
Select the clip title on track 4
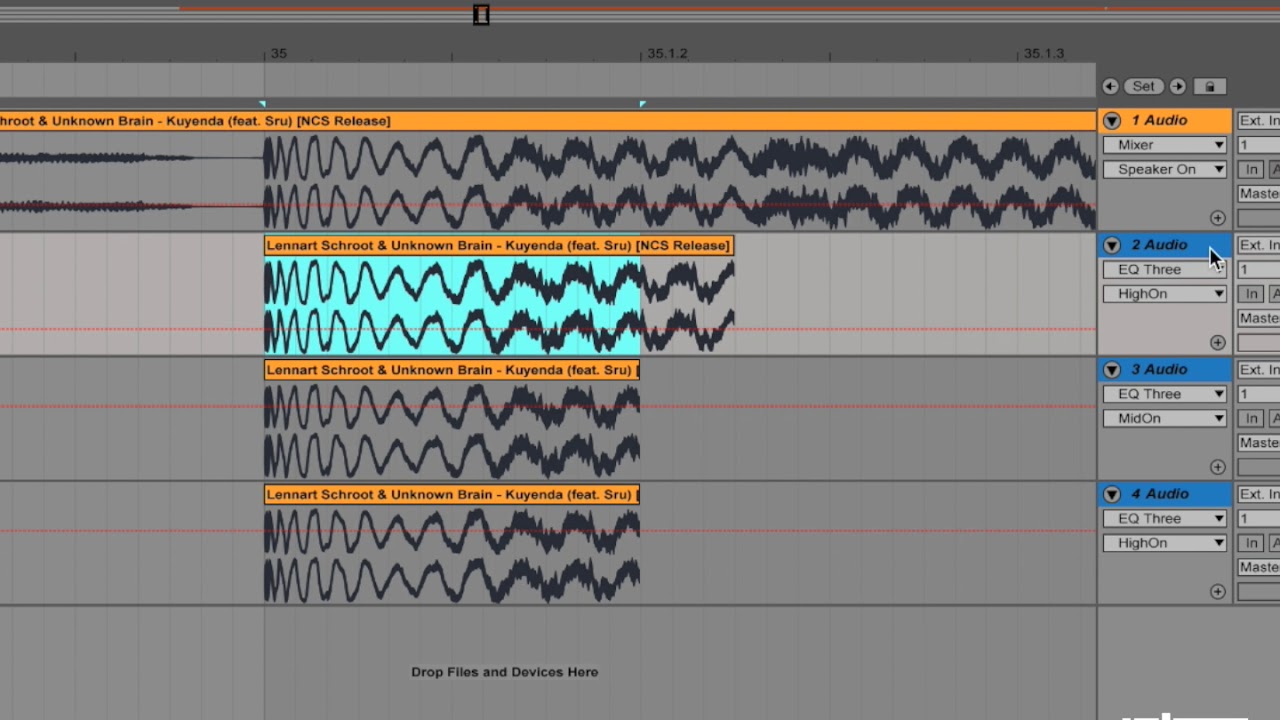tap(452, 494)
